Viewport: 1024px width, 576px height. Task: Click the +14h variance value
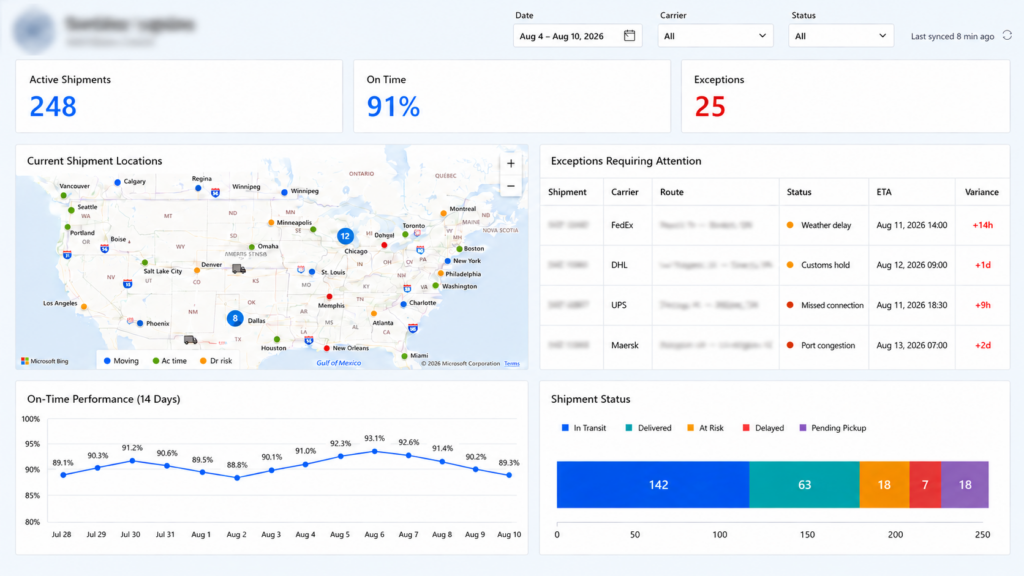click(982, 225)
